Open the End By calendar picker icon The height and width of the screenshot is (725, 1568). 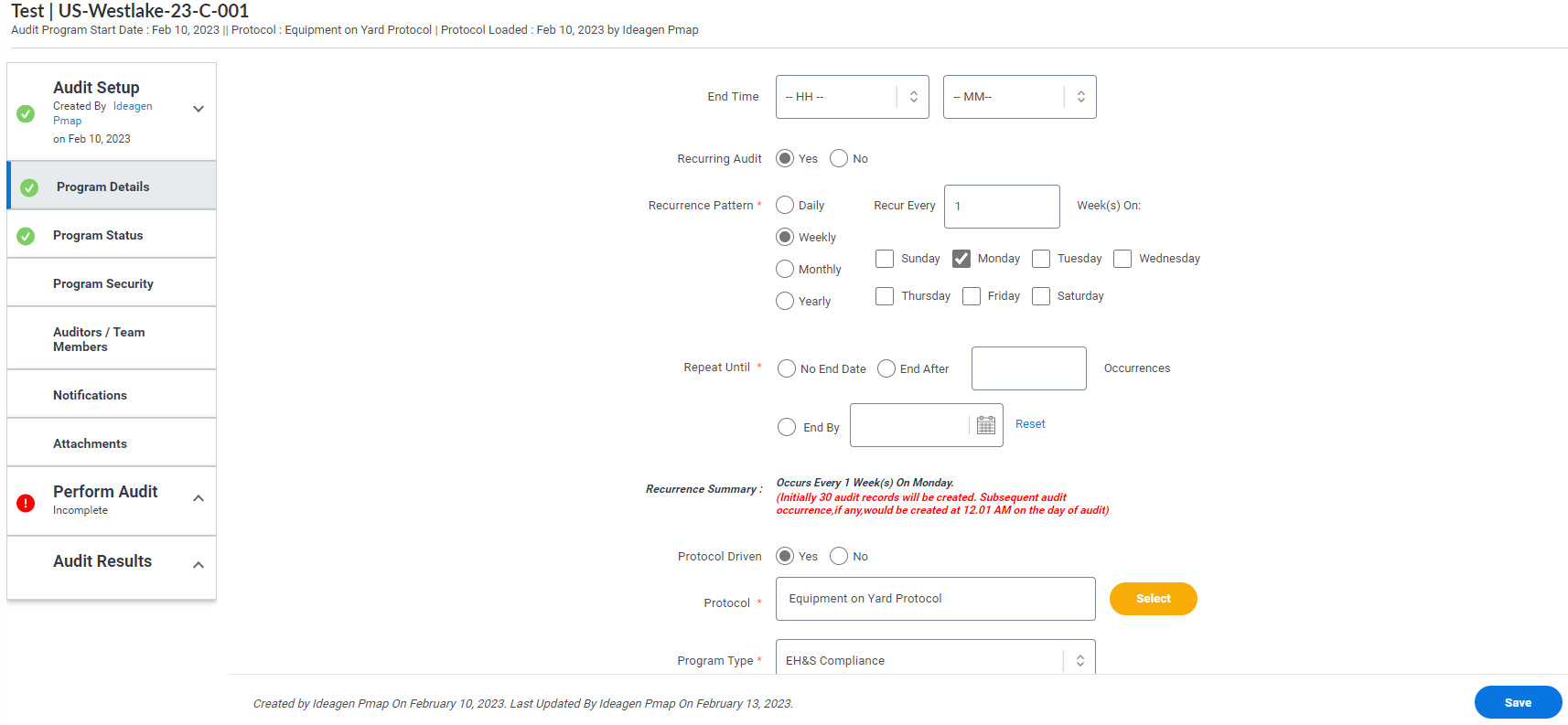click(x=985, y=425)
